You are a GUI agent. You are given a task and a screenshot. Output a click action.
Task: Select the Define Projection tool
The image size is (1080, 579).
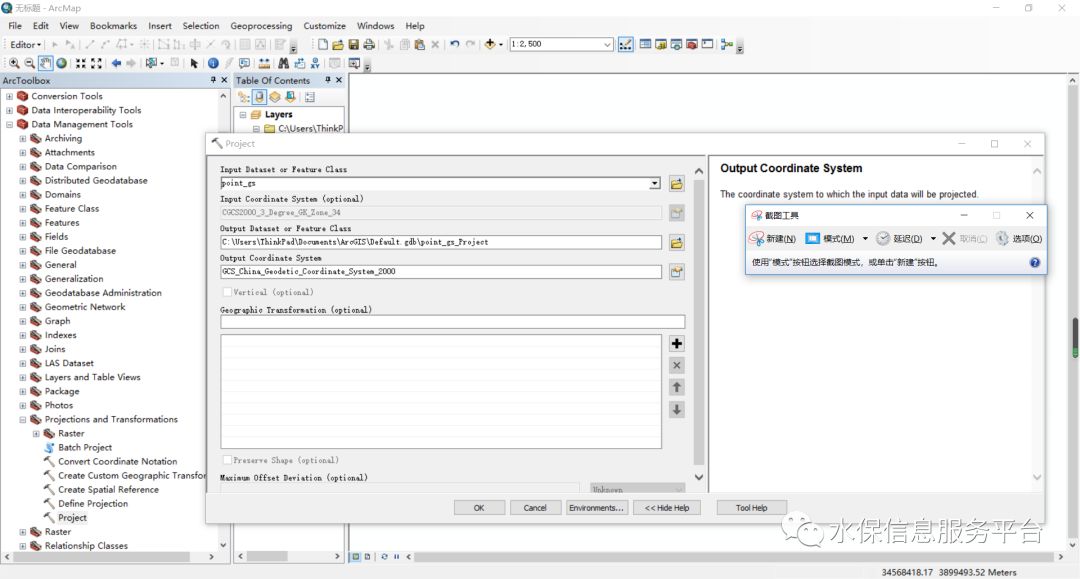coord(93,504)
